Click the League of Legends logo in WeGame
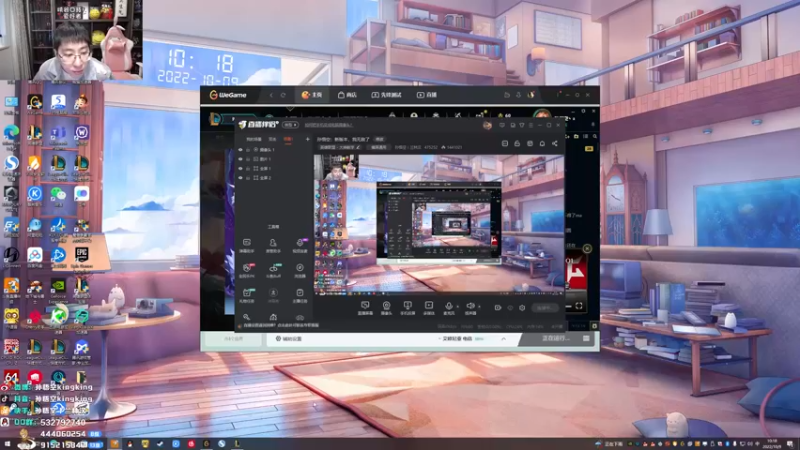The width and height of the screenshot is (800, 450). (x=215, y=119)
